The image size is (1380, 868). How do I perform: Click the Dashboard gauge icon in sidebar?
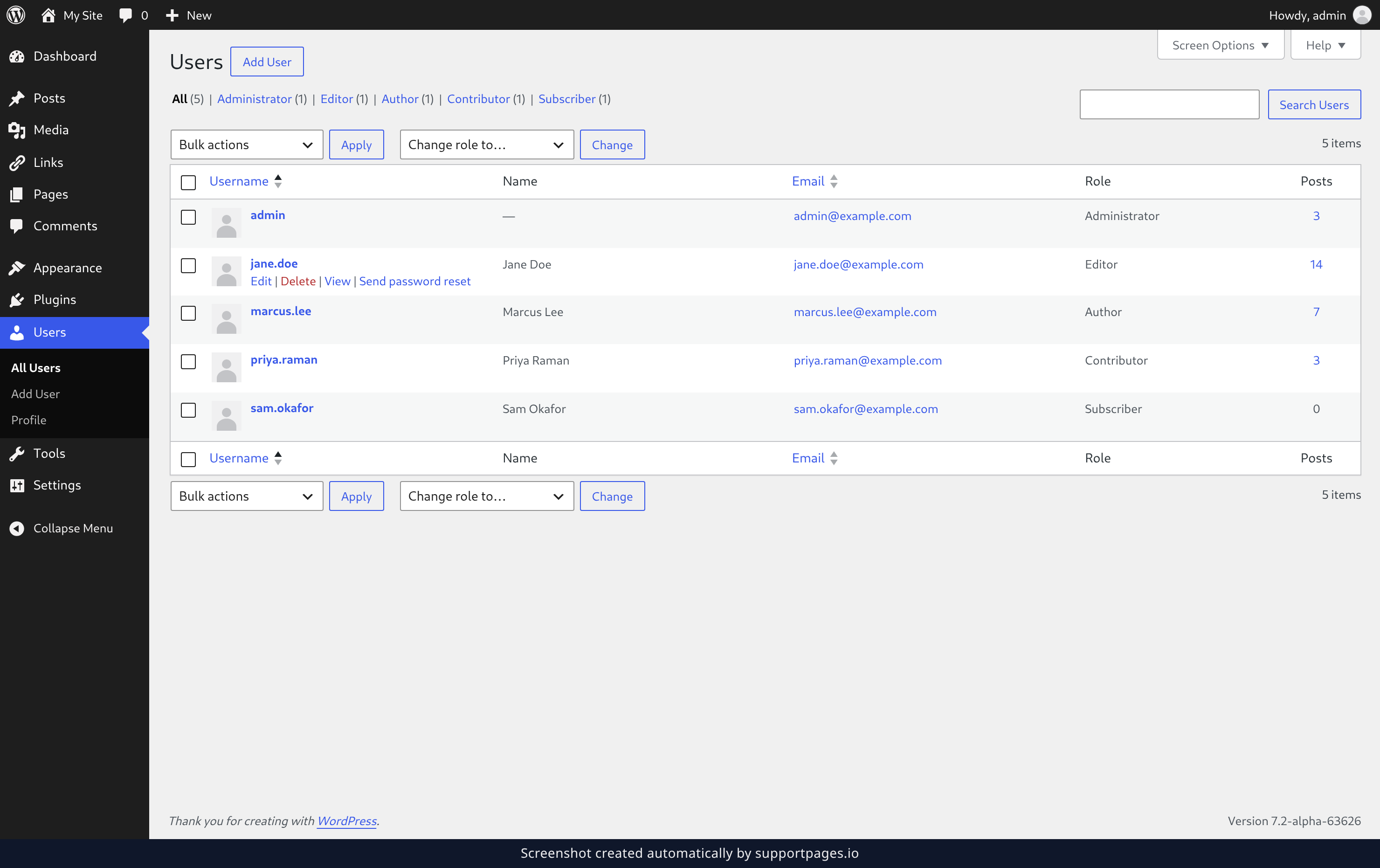pyautogui.click(x=17, y=56)
